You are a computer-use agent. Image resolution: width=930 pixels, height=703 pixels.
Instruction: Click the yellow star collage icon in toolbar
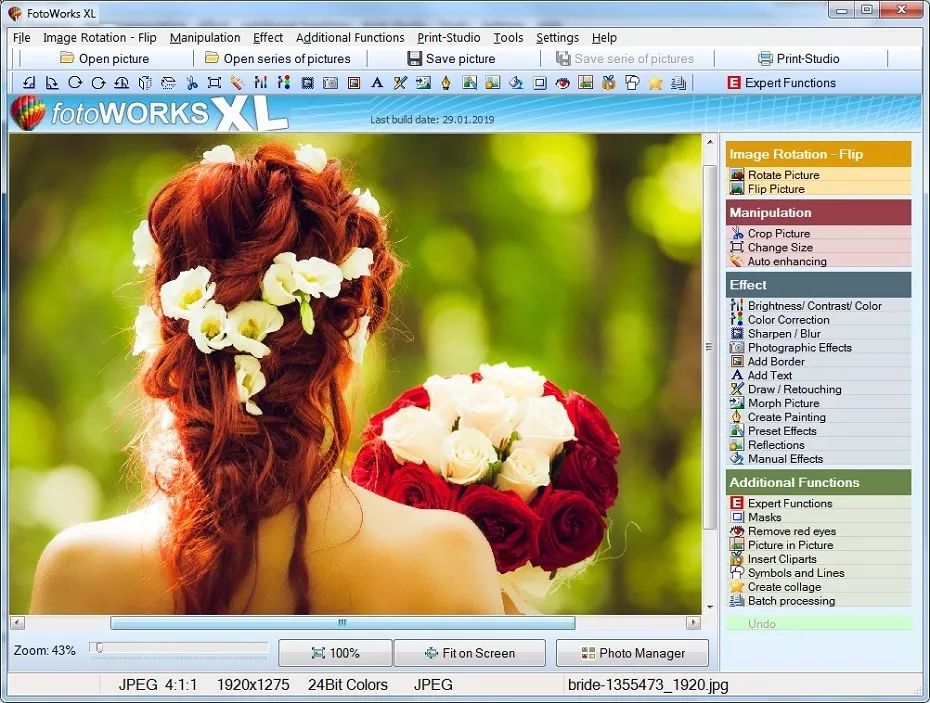[655, 83]
